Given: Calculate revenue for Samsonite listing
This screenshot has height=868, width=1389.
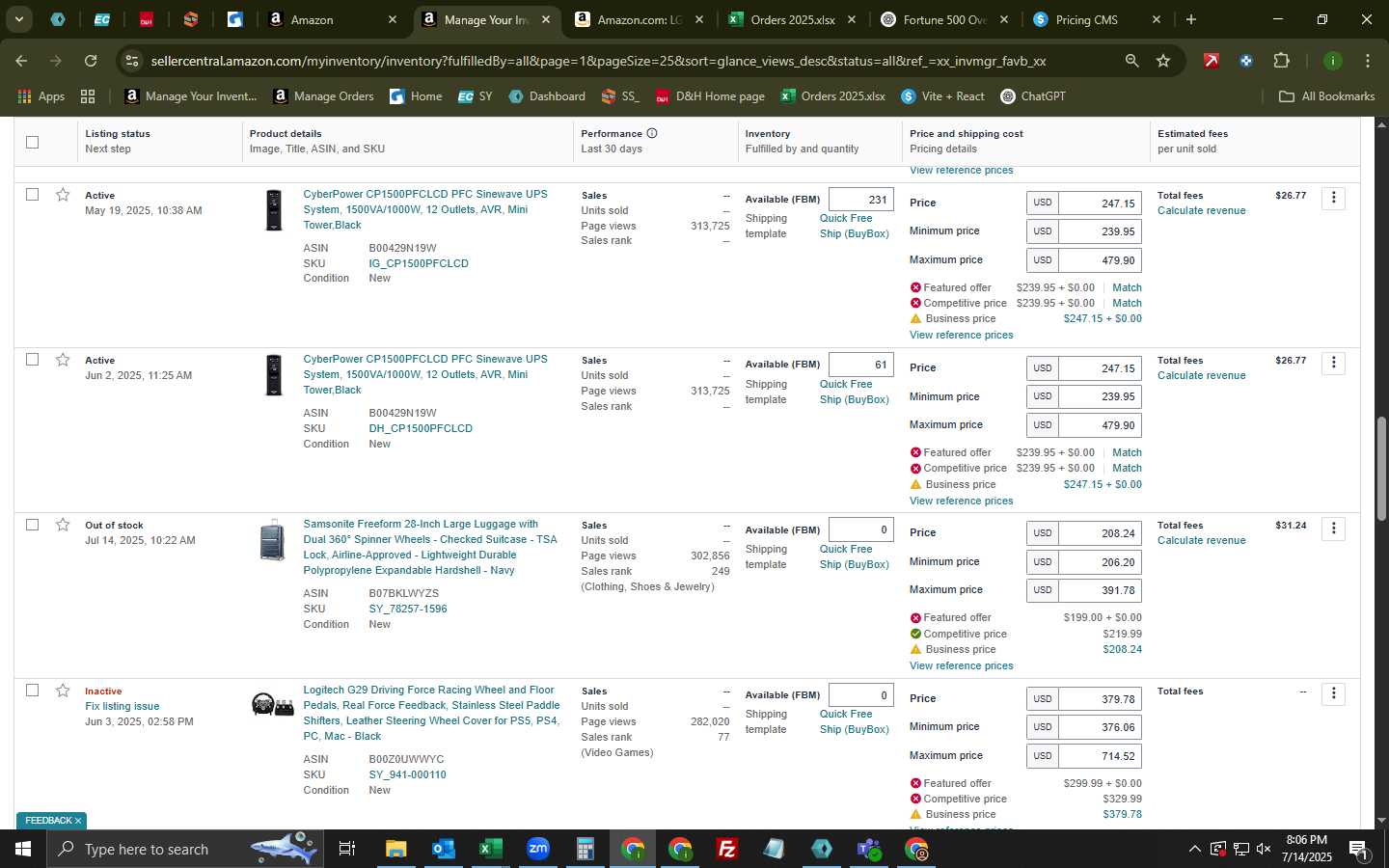Looking at the screenshot, I should coord(1201,540).
